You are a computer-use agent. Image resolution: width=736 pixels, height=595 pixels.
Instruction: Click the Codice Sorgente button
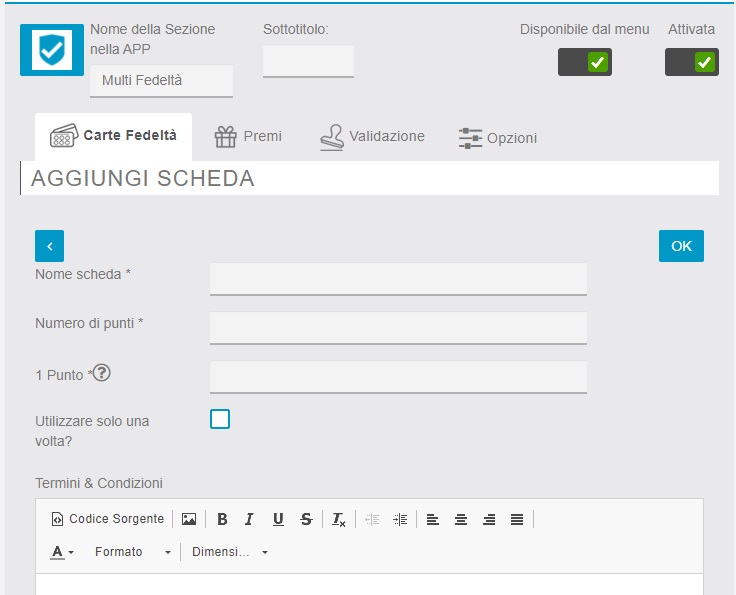click(107, 519)
